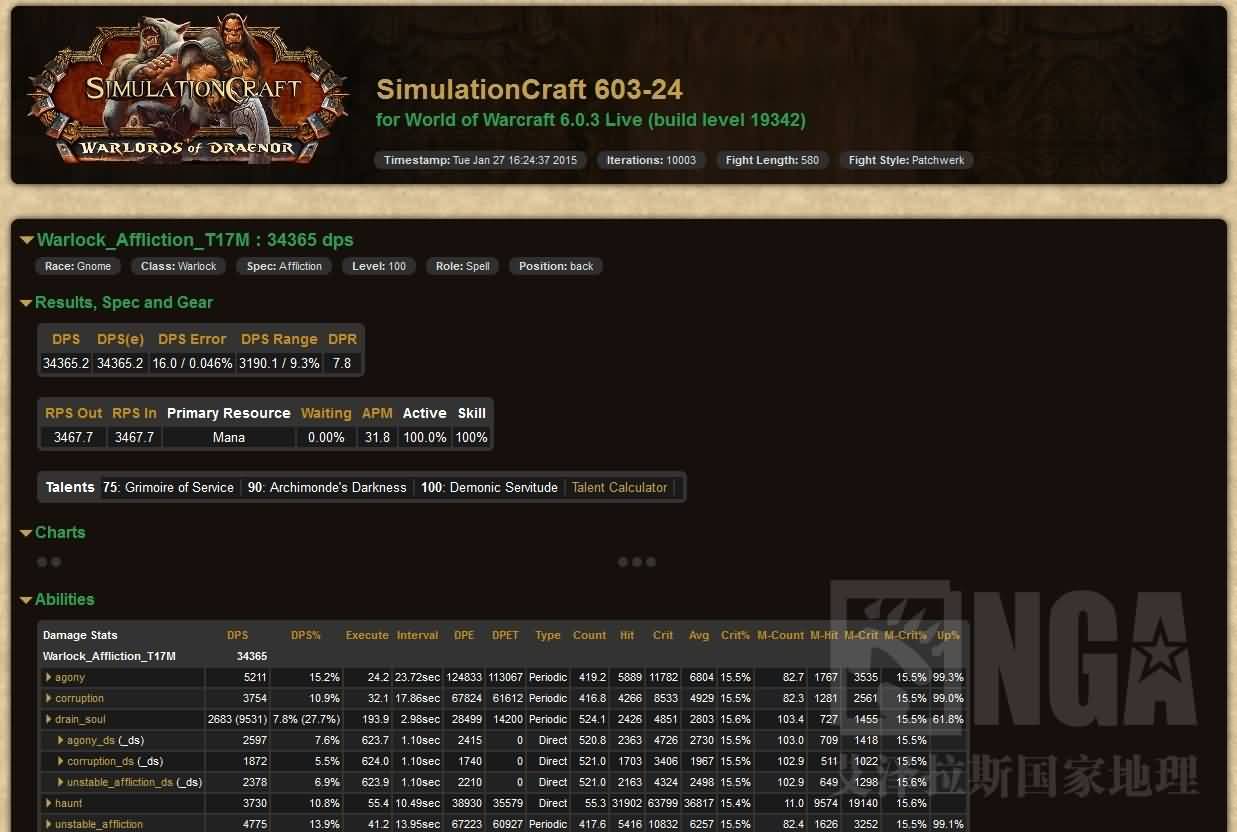The width and height of the screenshot is (1237, 832).
Task: Click the SimulationCraft 603-24 title
Action: [x=529, y=89]
